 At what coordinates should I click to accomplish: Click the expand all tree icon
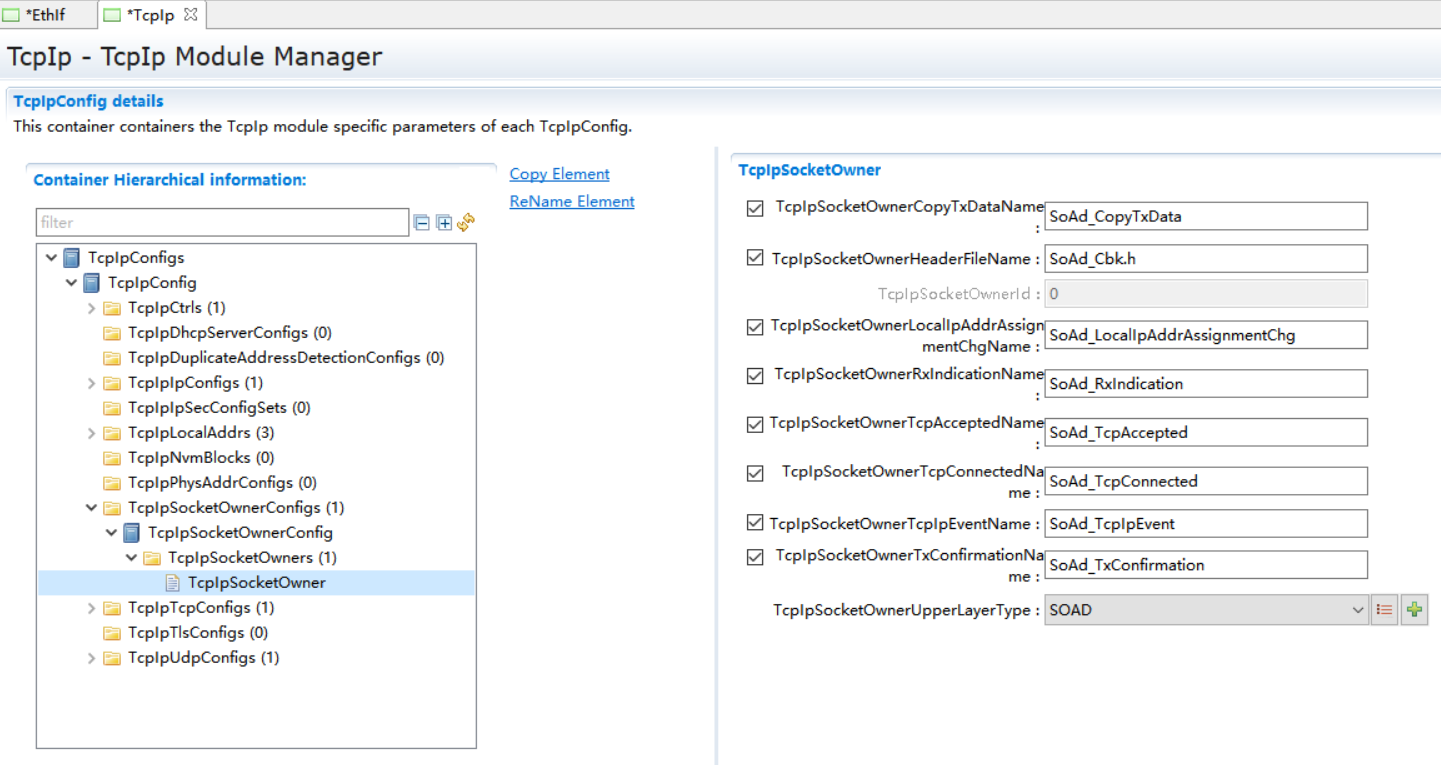(444, 223)
